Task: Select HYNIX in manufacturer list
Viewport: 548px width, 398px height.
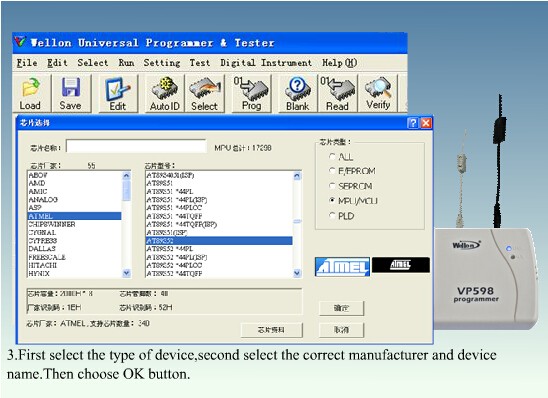Action: 74,274
